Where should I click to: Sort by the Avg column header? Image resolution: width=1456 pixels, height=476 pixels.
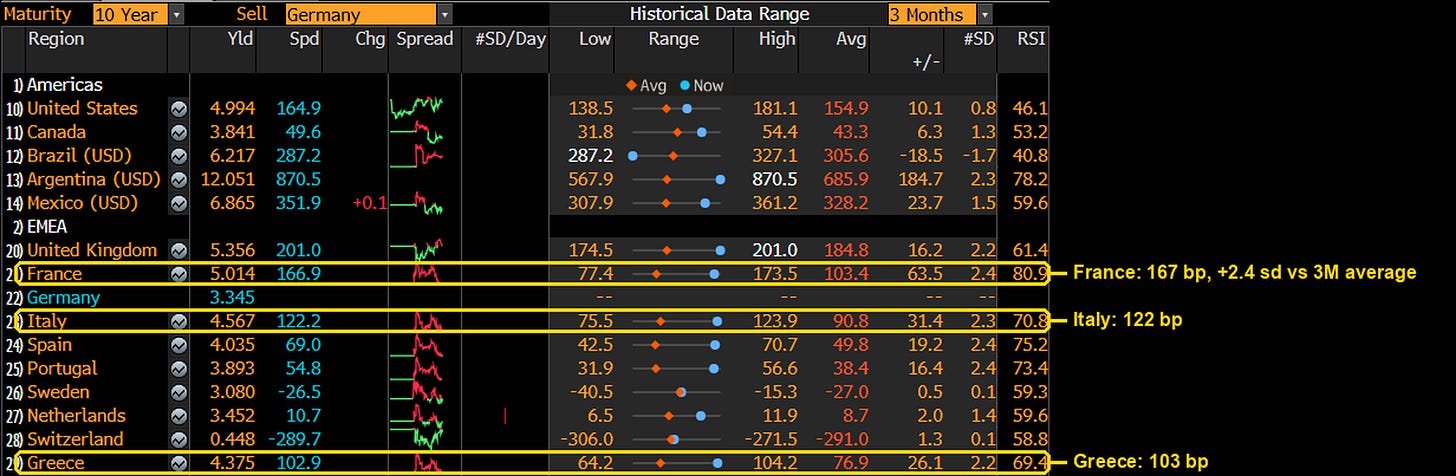[852, 39]
